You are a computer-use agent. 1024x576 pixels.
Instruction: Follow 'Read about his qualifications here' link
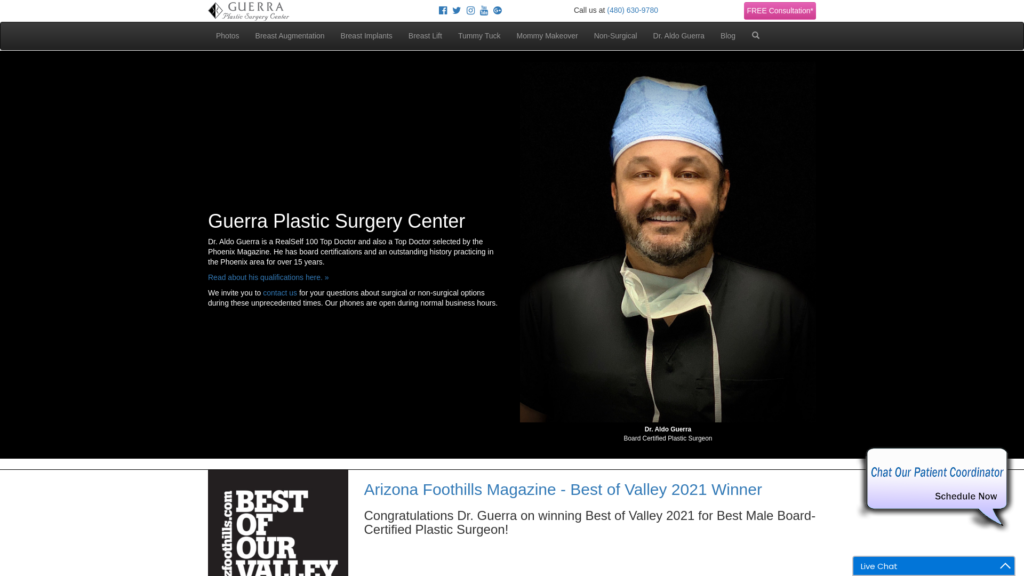click(x=268, y=278)
